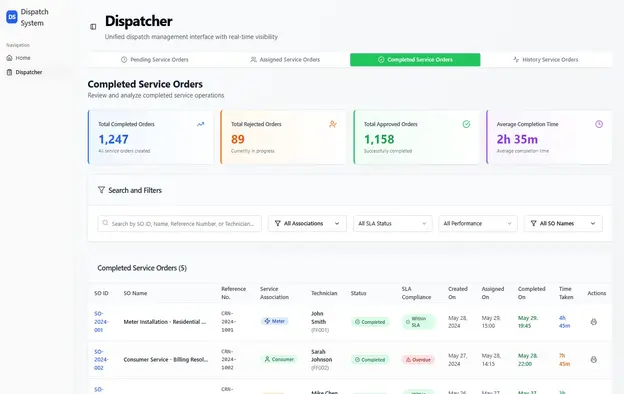624x394 pixels.
Task: Click the Total Rejected Orders card
Action: click(x=283, y=137)
